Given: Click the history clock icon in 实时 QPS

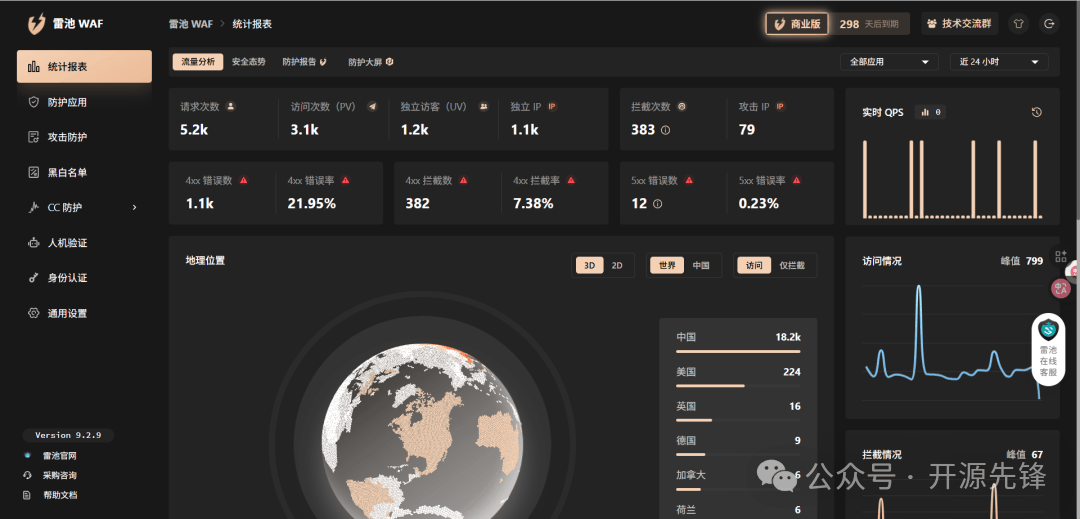Looking at the screenshot, I should click(1037, 112).
